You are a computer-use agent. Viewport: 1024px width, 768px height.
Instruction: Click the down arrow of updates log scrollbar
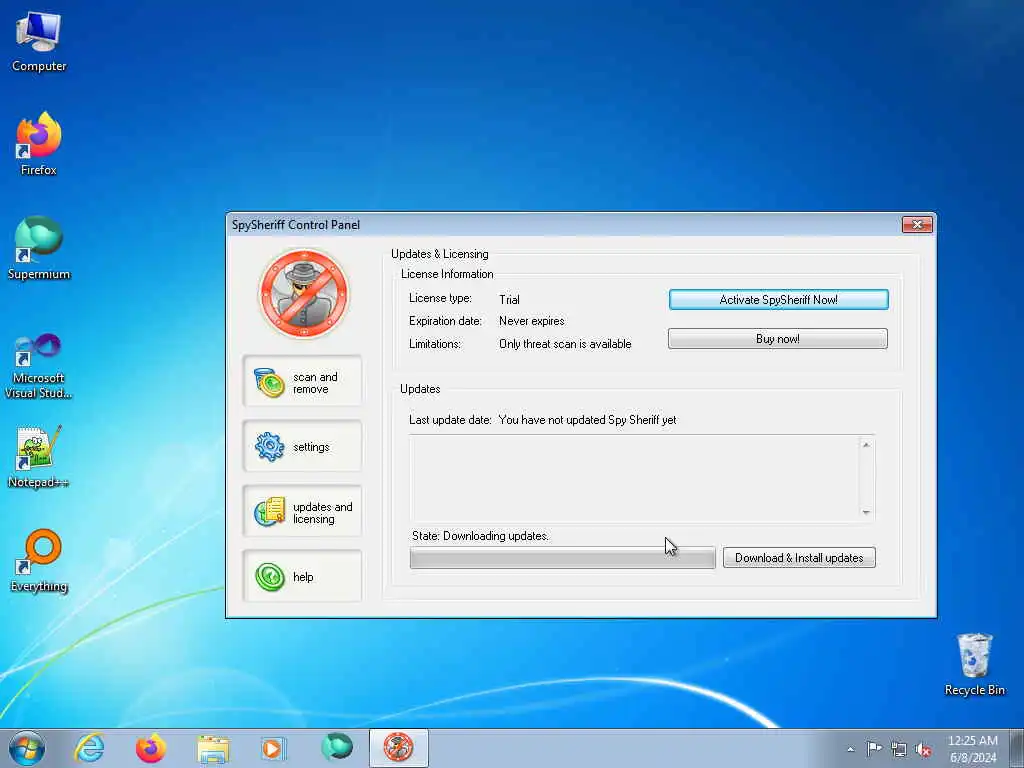point(866,513)
